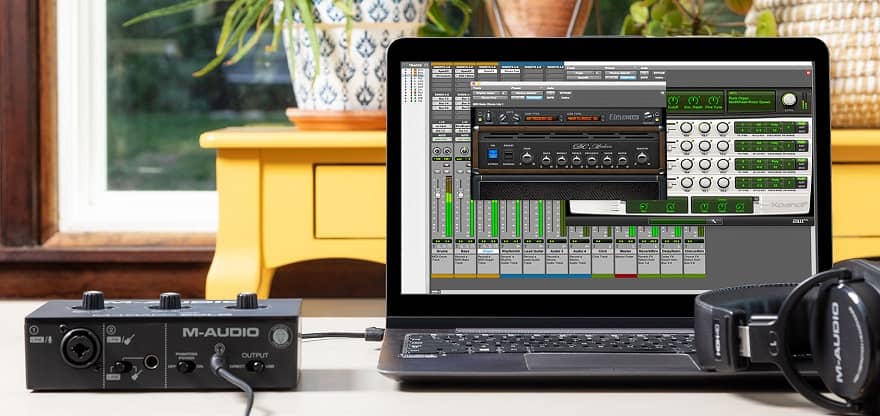
Task: Click the Cutoff knob in the Xpand synth
Action: [x=674, y=100]
